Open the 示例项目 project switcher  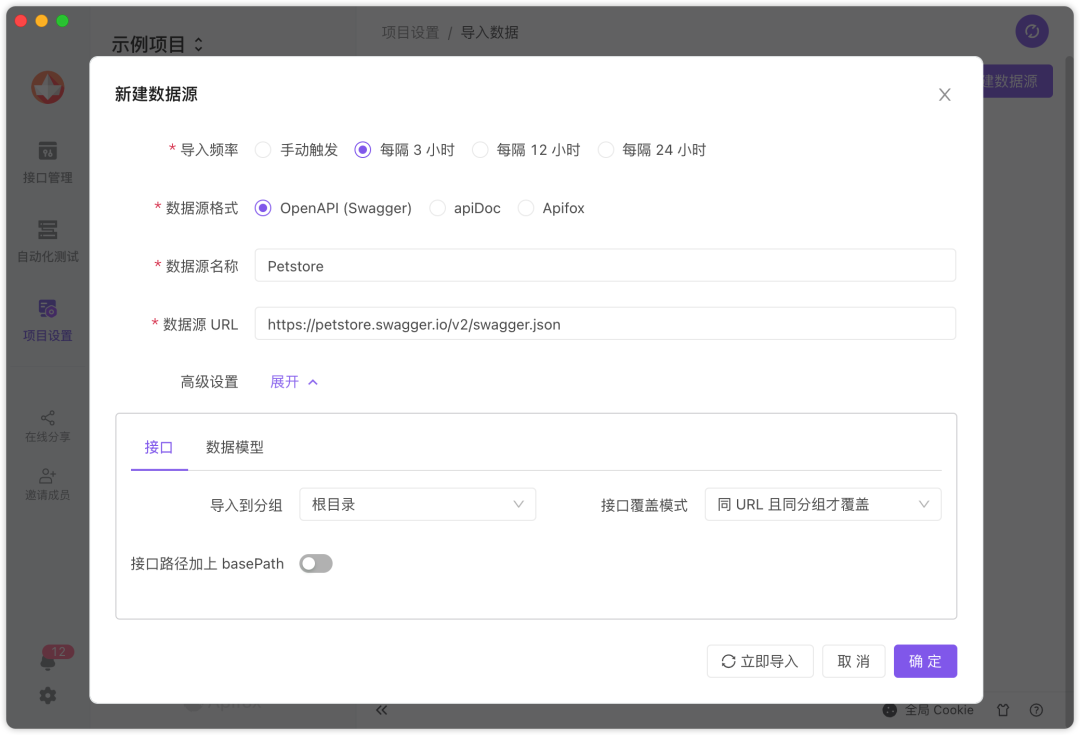[x=157, y=45]
